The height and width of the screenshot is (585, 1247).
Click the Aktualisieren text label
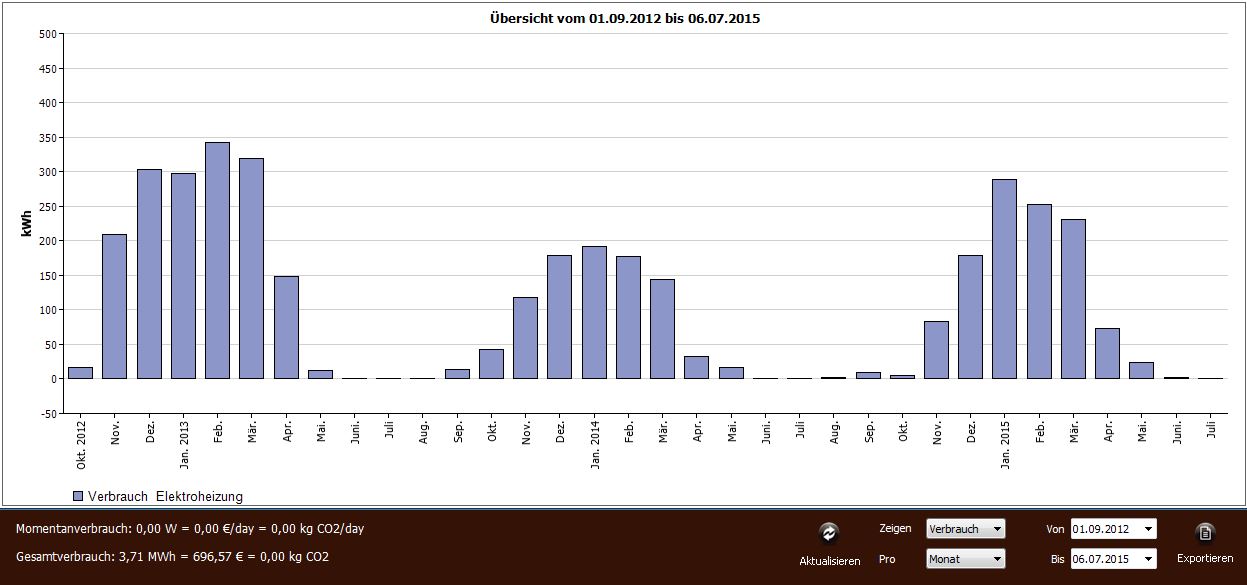pos(829,561)
